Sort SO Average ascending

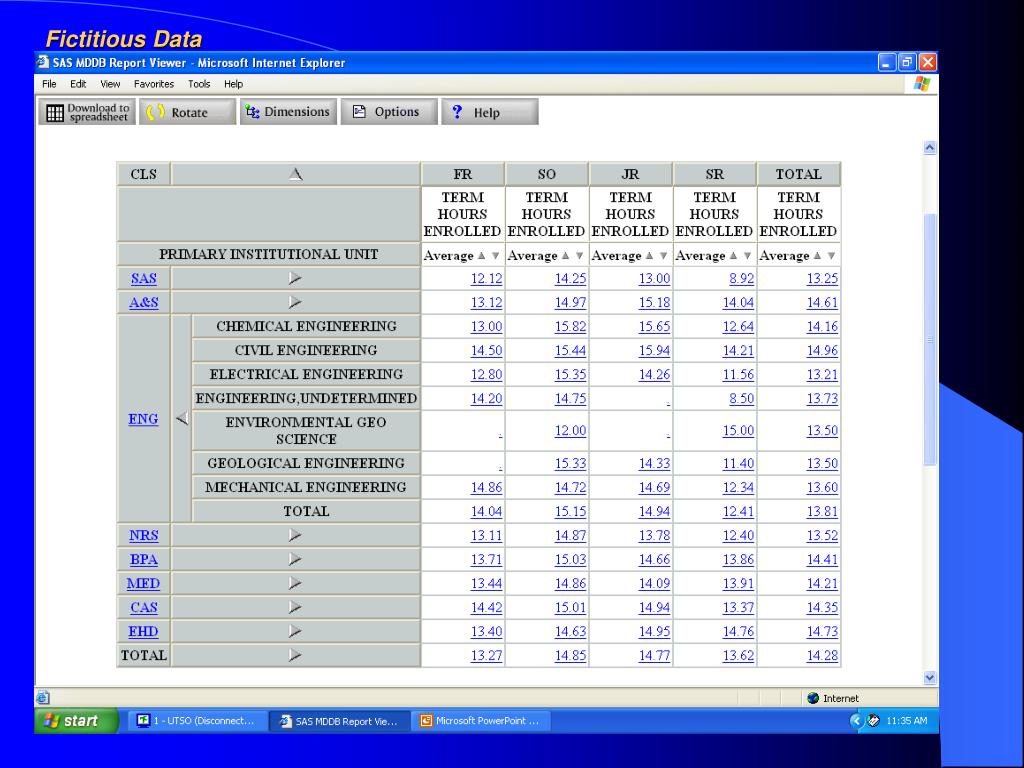click(566, 256)
